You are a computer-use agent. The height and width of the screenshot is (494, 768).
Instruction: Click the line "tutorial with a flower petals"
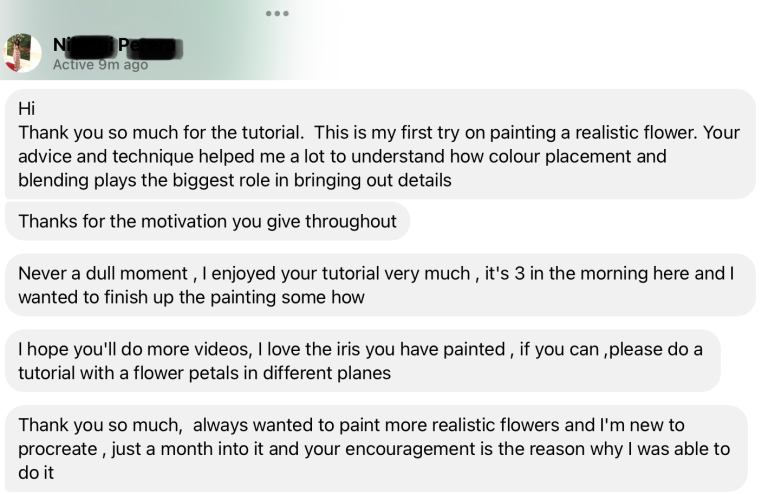click(x=205, y=373)
